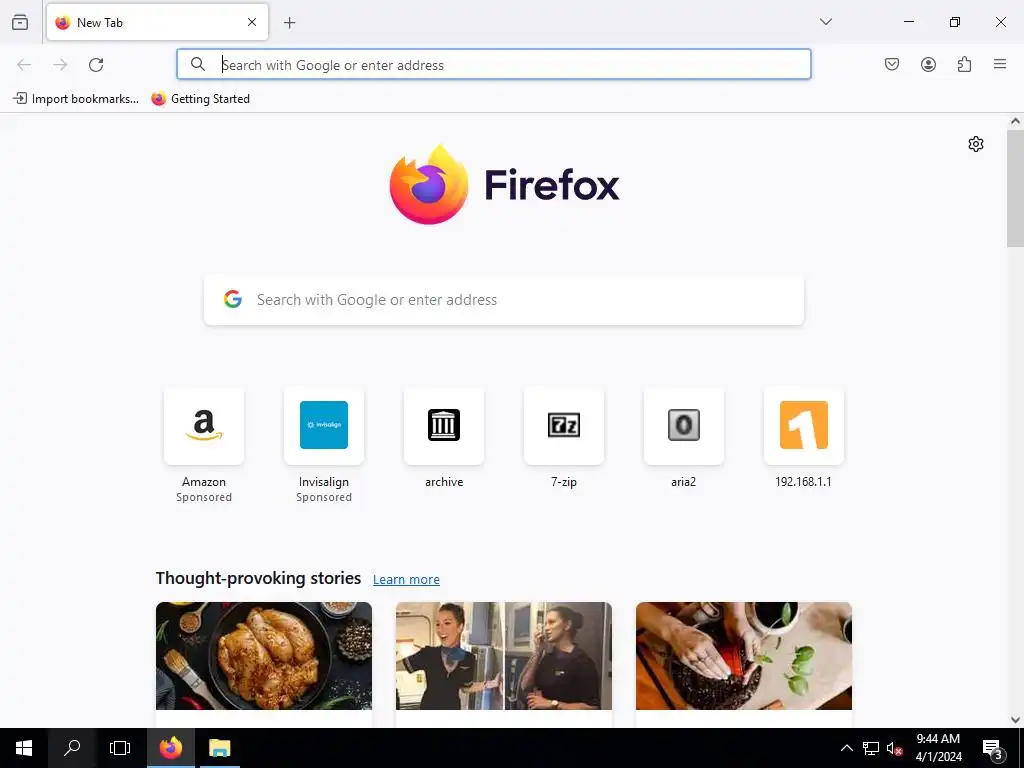The height and width of the screenshot is (768, 1024).
Task: Go back one page
Action: (x=24, y=65)
